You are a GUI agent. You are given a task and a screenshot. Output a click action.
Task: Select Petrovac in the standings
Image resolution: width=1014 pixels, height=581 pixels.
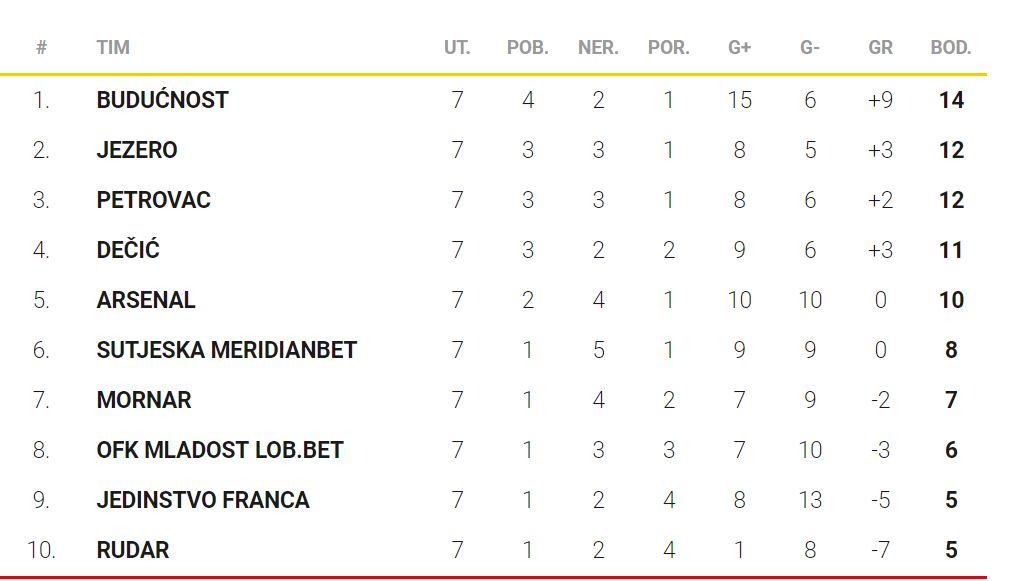tap(153, 200)
